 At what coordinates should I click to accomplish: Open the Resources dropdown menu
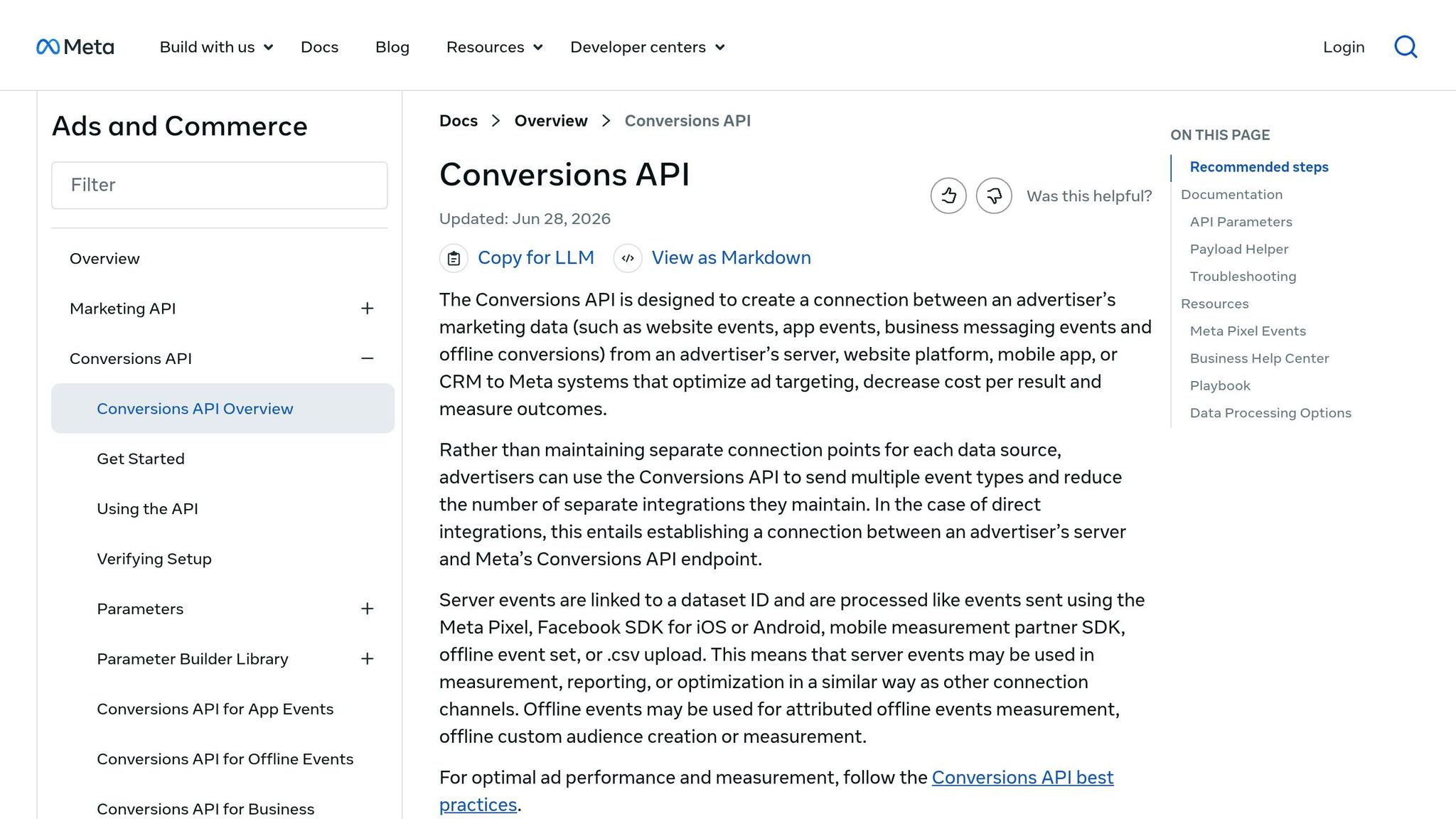[x=495, y=47]
